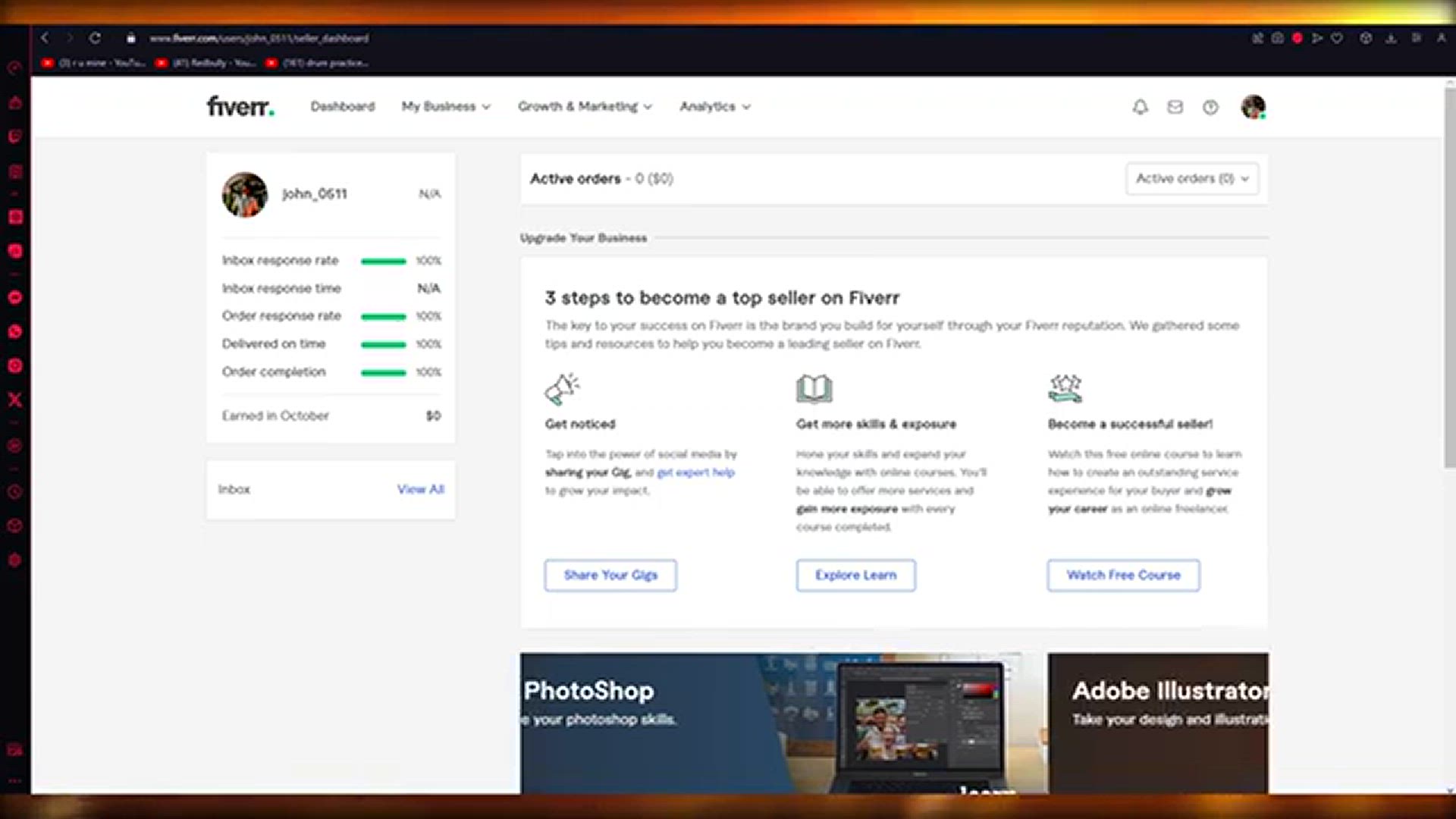Click the send arrow icon in the address bar
1456x819 pixels.
coord(1316,38)
